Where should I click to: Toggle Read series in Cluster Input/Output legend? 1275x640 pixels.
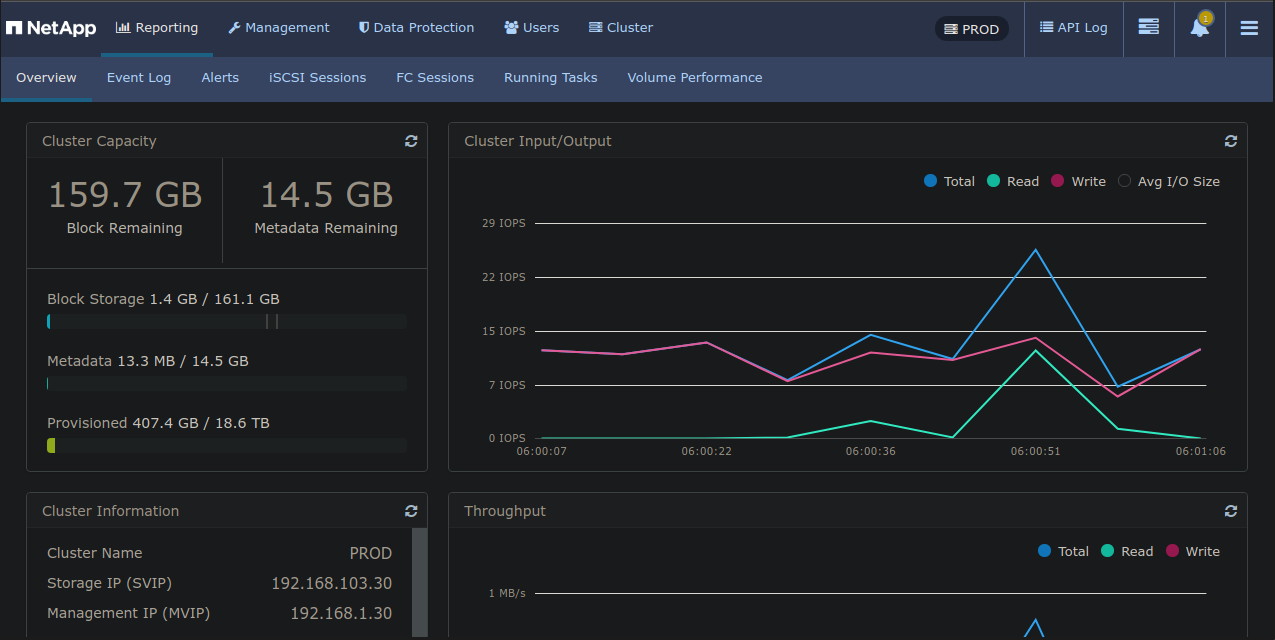pos(1013,181)
